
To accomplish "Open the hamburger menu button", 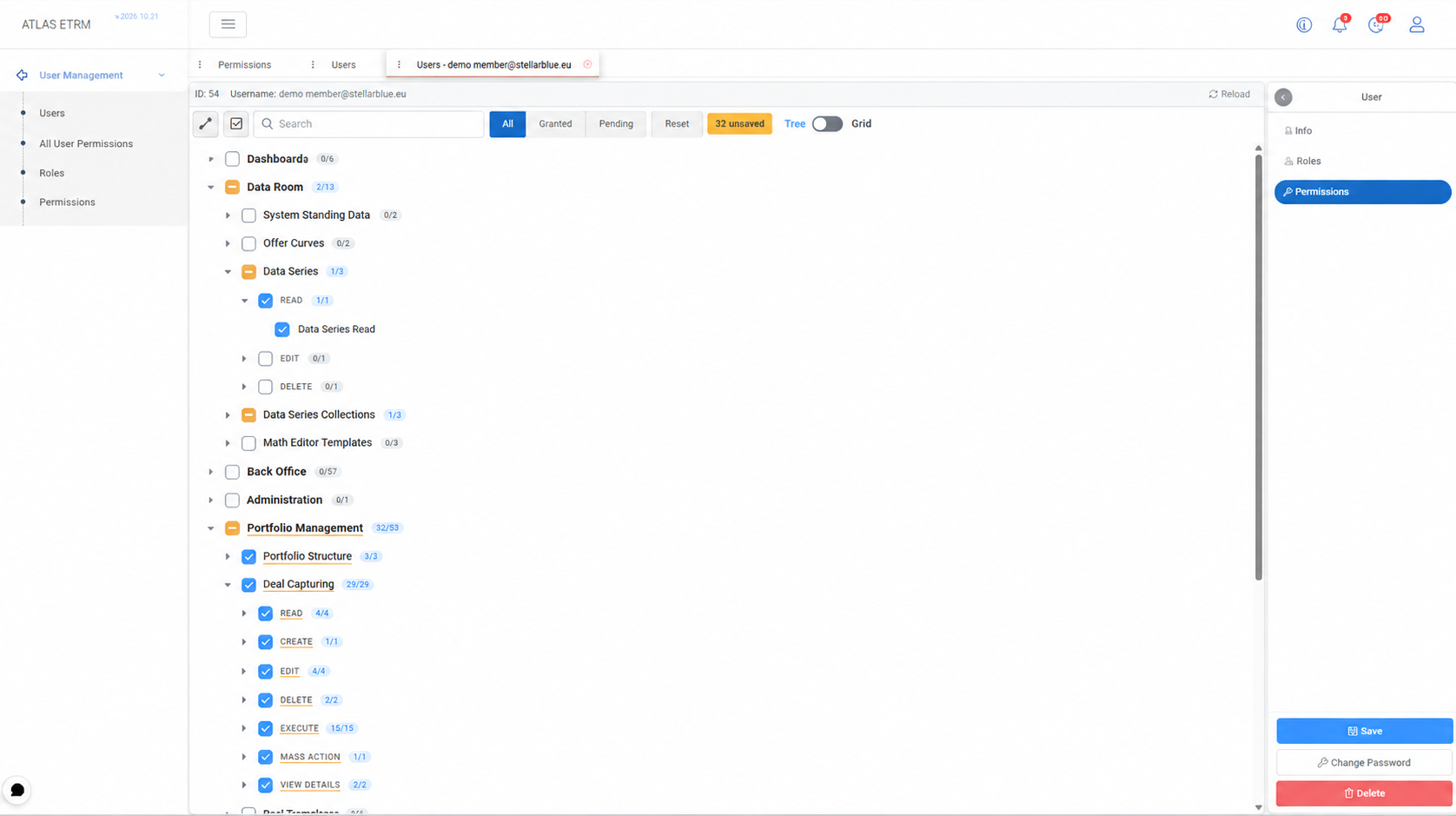I will coord(228,24).
